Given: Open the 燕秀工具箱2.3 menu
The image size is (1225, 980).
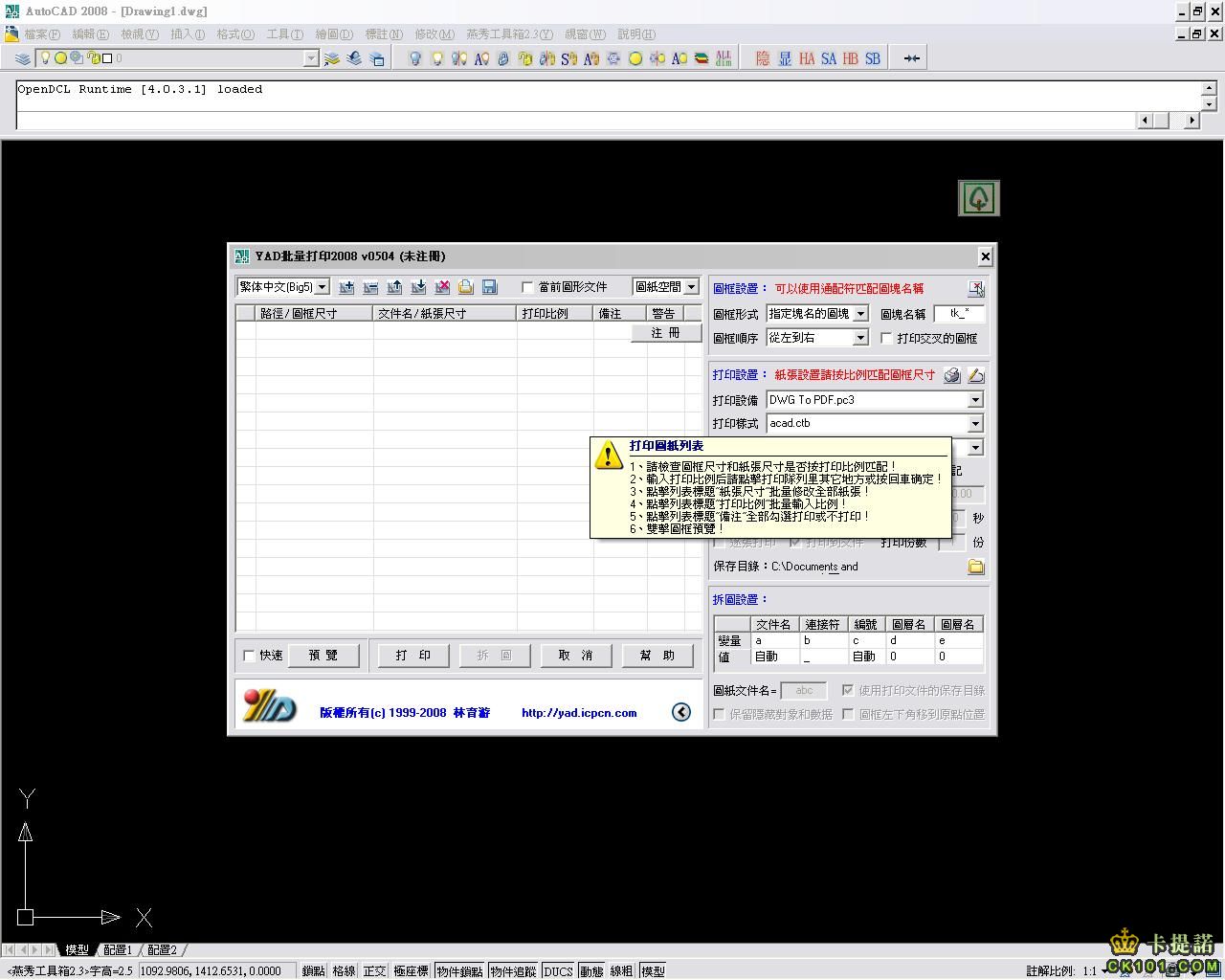Looking at the screenshot, I should point(509,33).
